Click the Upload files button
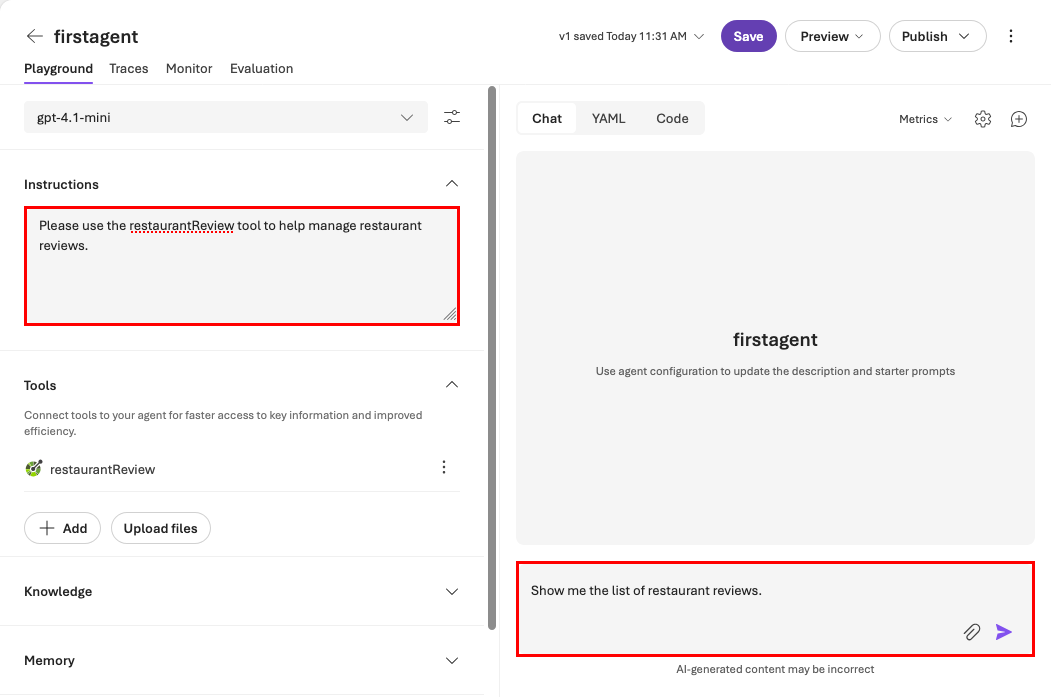Viewport: 1051px width, 697px height. click(160, 528)
